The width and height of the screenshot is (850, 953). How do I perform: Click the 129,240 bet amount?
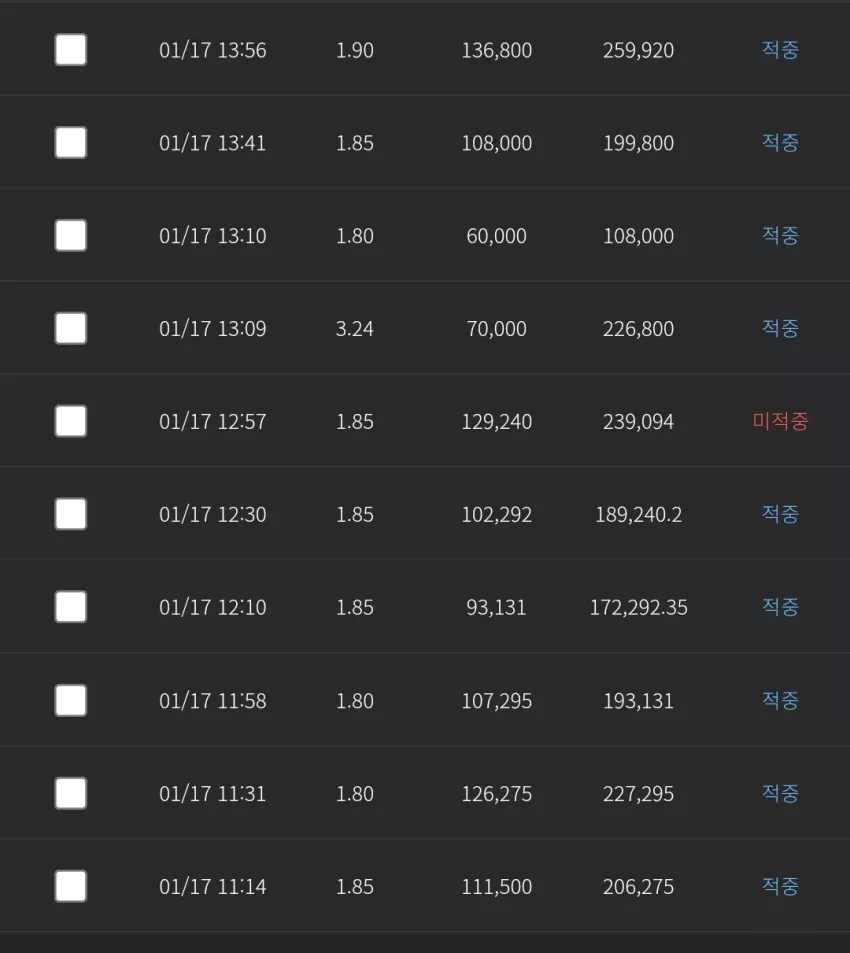click(x=496, y=422)
